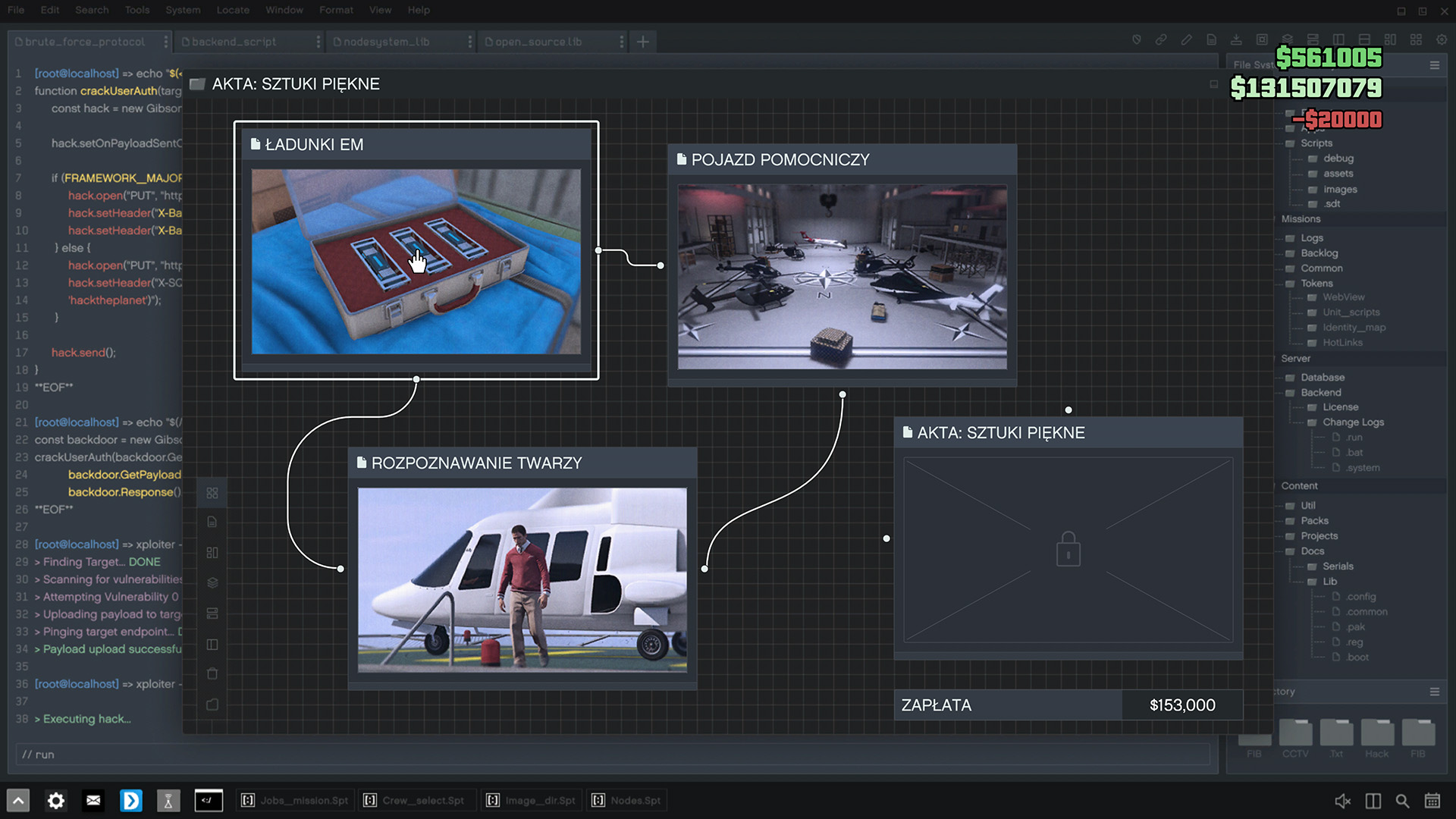Click the stacked rows icon in the dossier sidebar
The height and width of the screenshot is (819, 1456).
coord(212,613)
